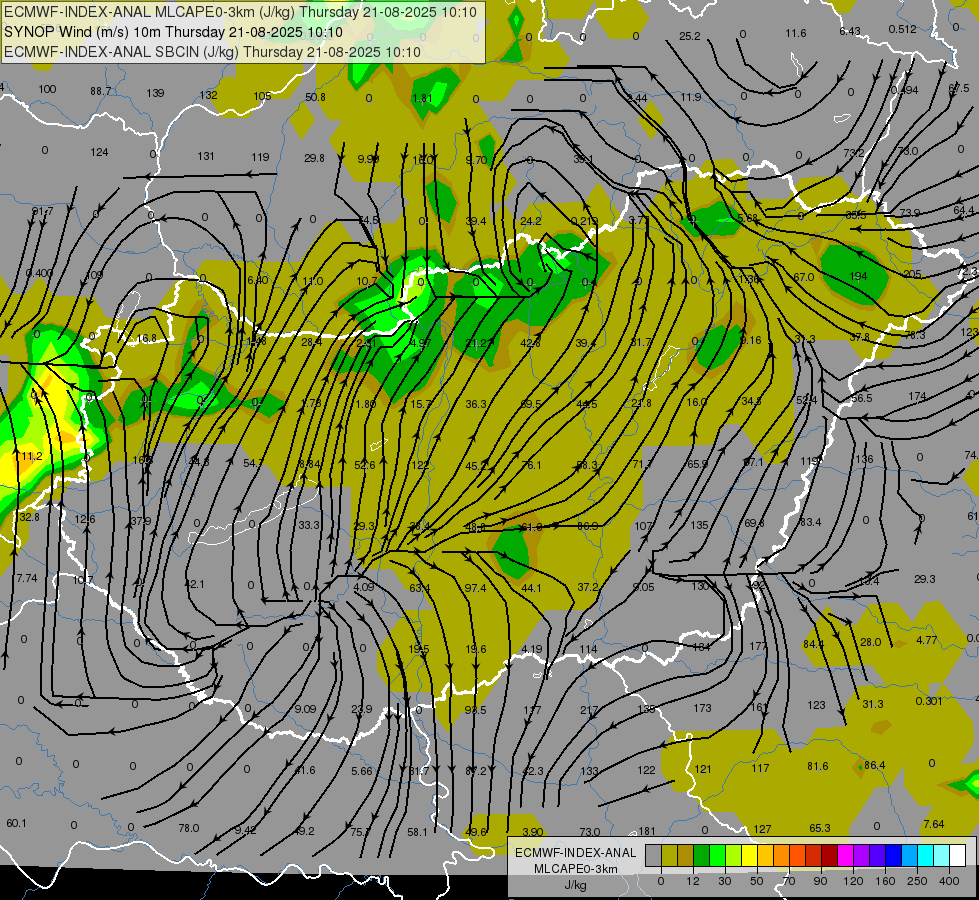
Task: Click the '250' legend tick label
Action: point(917,881)
